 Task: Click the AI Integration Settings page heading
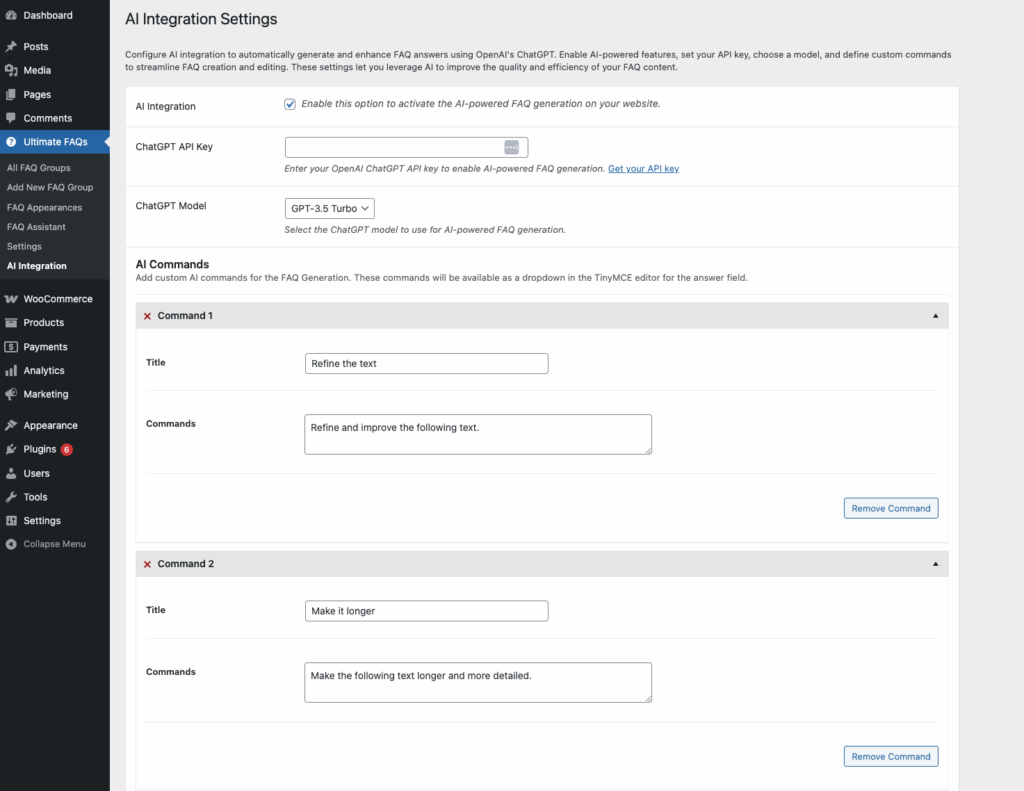pos(201,19)
